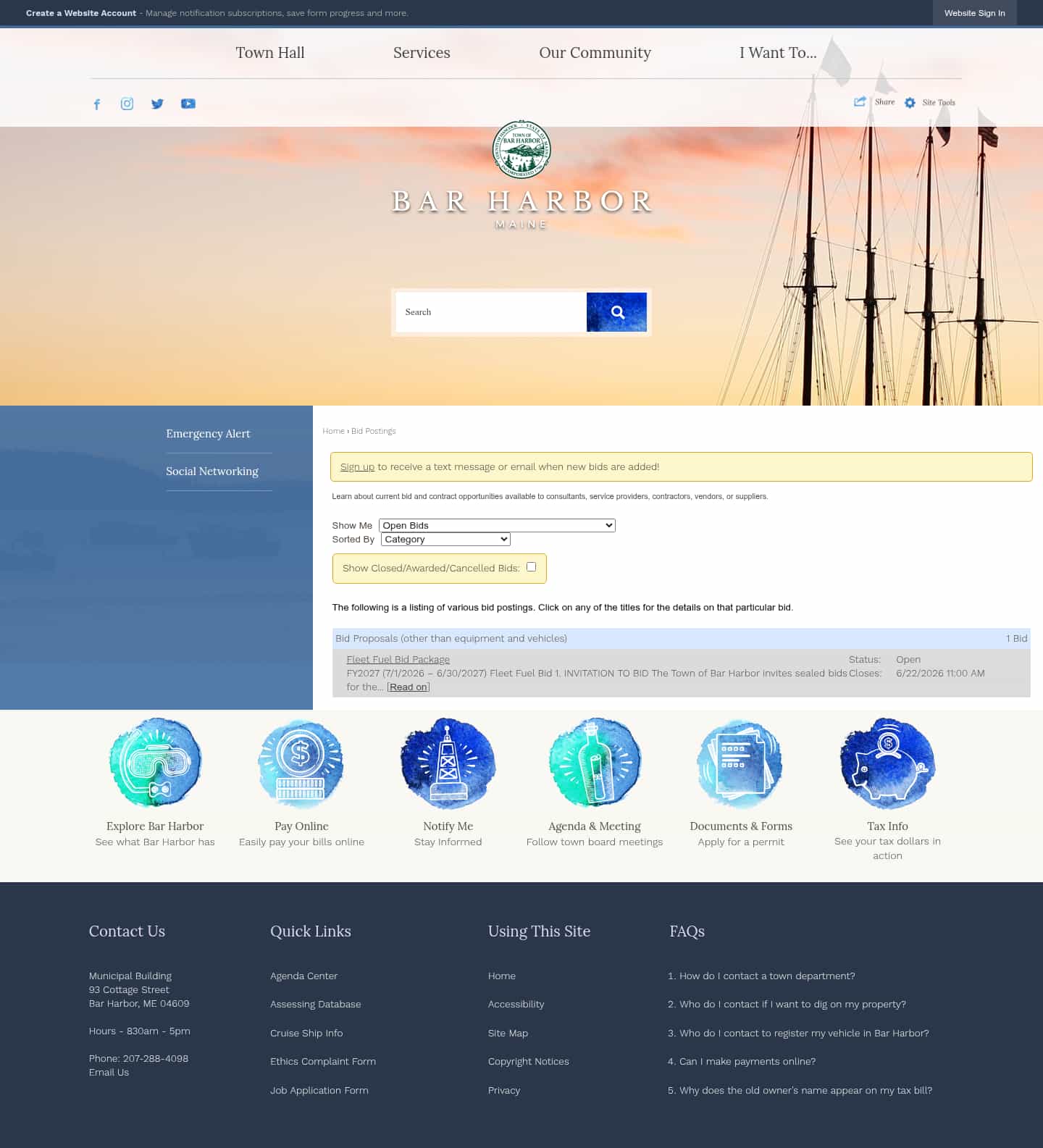This screenshot has height=1148, width=1043.
Task: Open the Twitter social icon
Action: (157, 104)
